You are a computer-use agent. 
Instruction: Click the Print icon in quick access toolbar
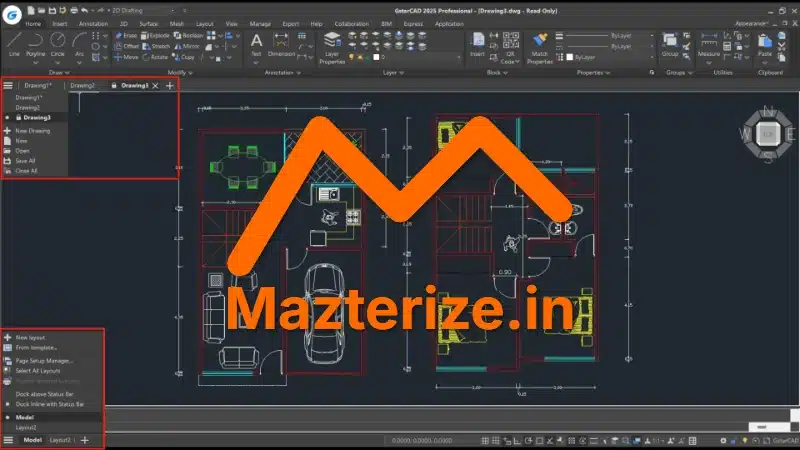click(x=74, y=10)
